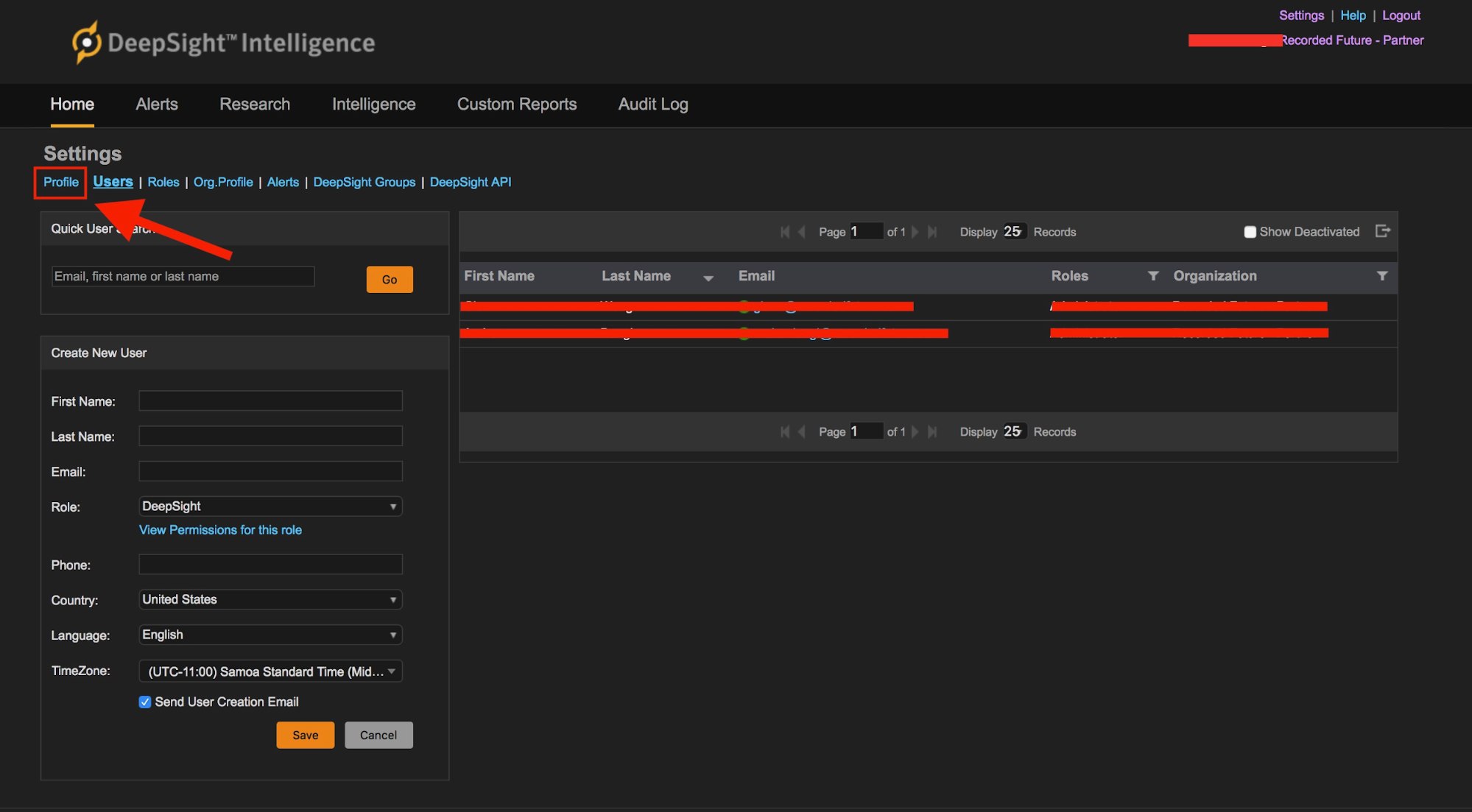
Task: Open the Research tab
Action: [255, 105]
